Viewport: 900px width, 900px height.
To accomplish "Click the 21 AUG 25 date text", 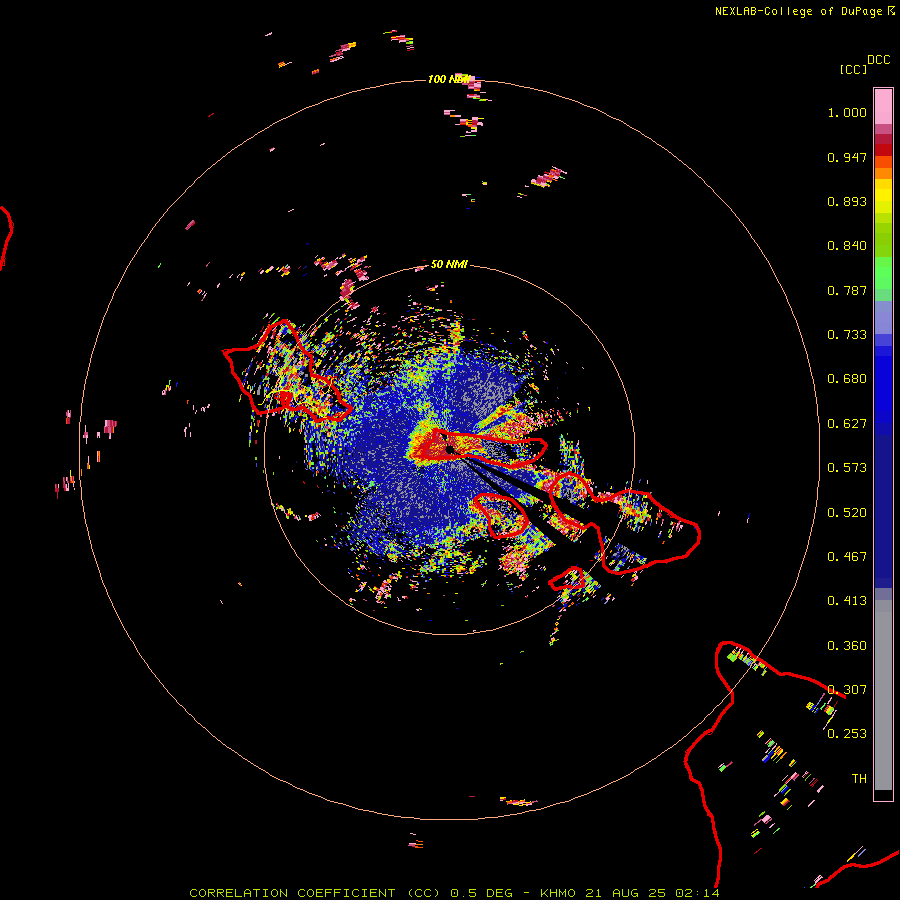I will (625, 893).
